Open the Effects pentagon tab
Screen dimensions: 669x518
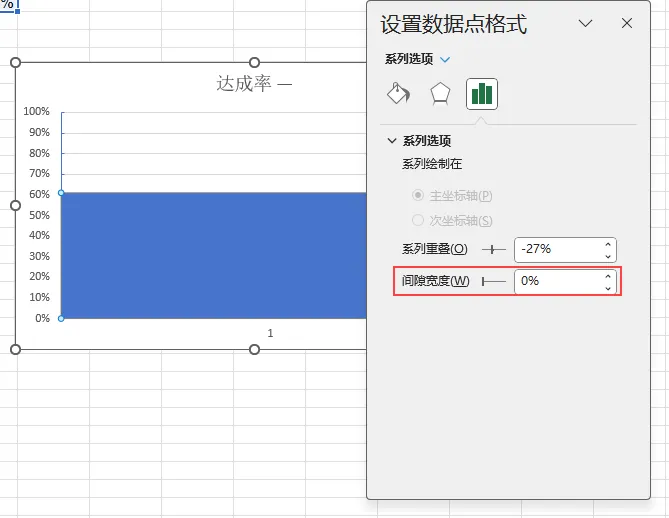click(440, 93)
